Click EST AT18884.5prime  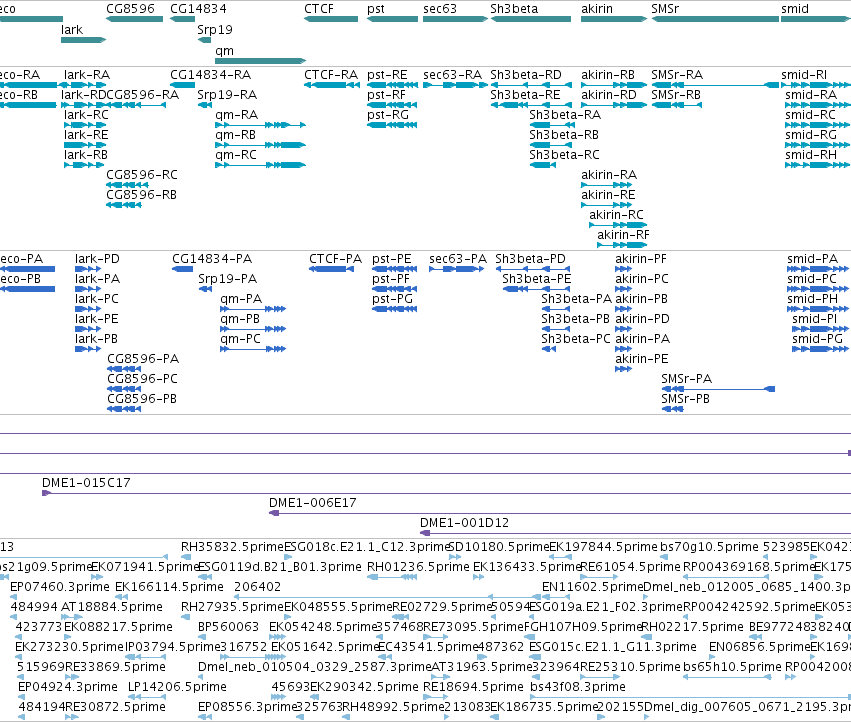tap(111, 607)
